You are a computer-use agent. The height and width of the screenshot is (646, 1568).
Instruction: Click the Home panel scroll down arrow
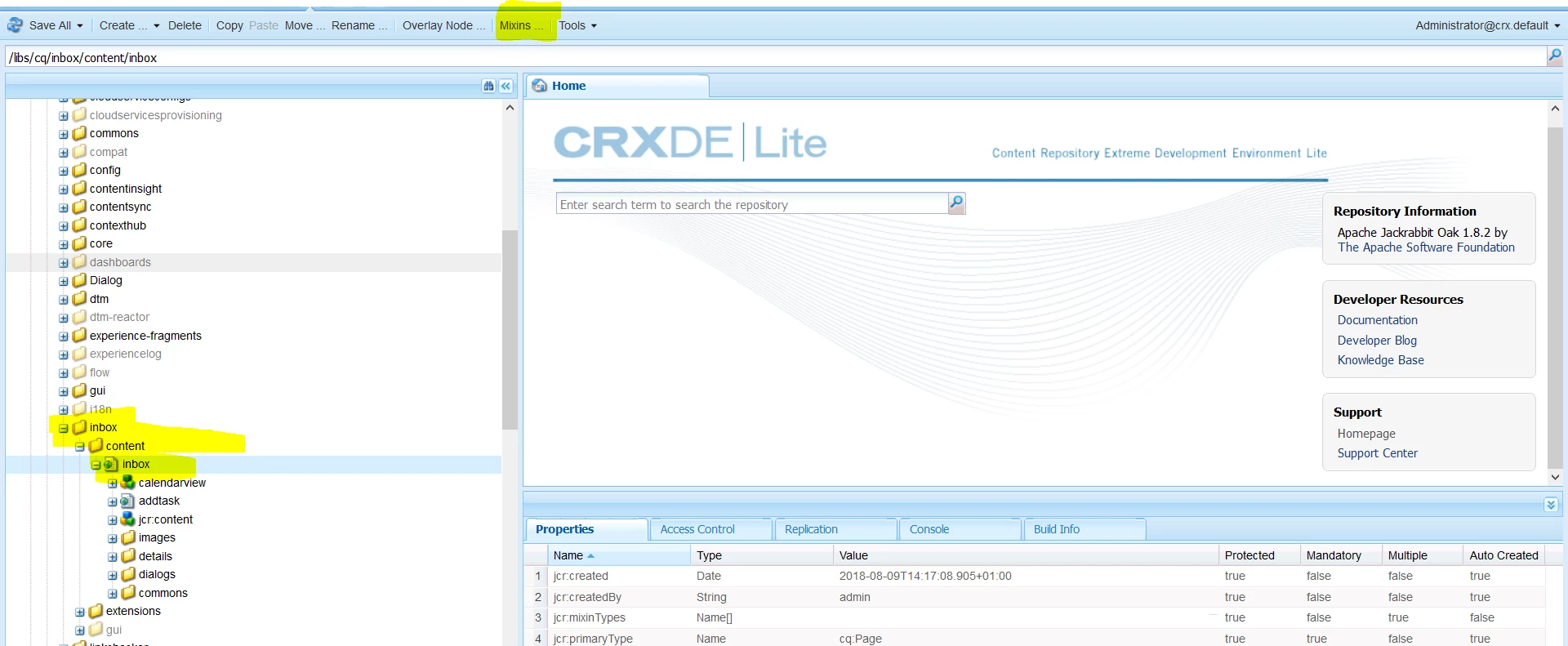(1555, 477)
